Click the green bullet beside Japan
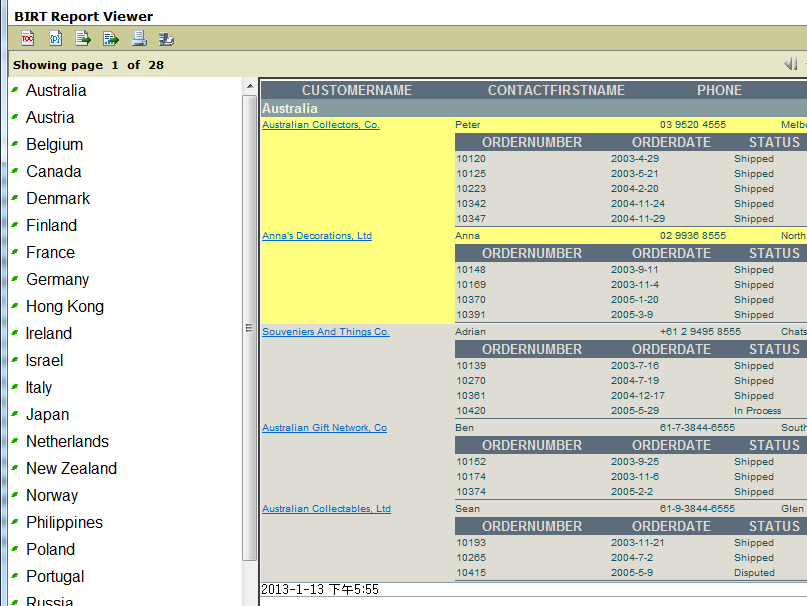 point(15,413)
